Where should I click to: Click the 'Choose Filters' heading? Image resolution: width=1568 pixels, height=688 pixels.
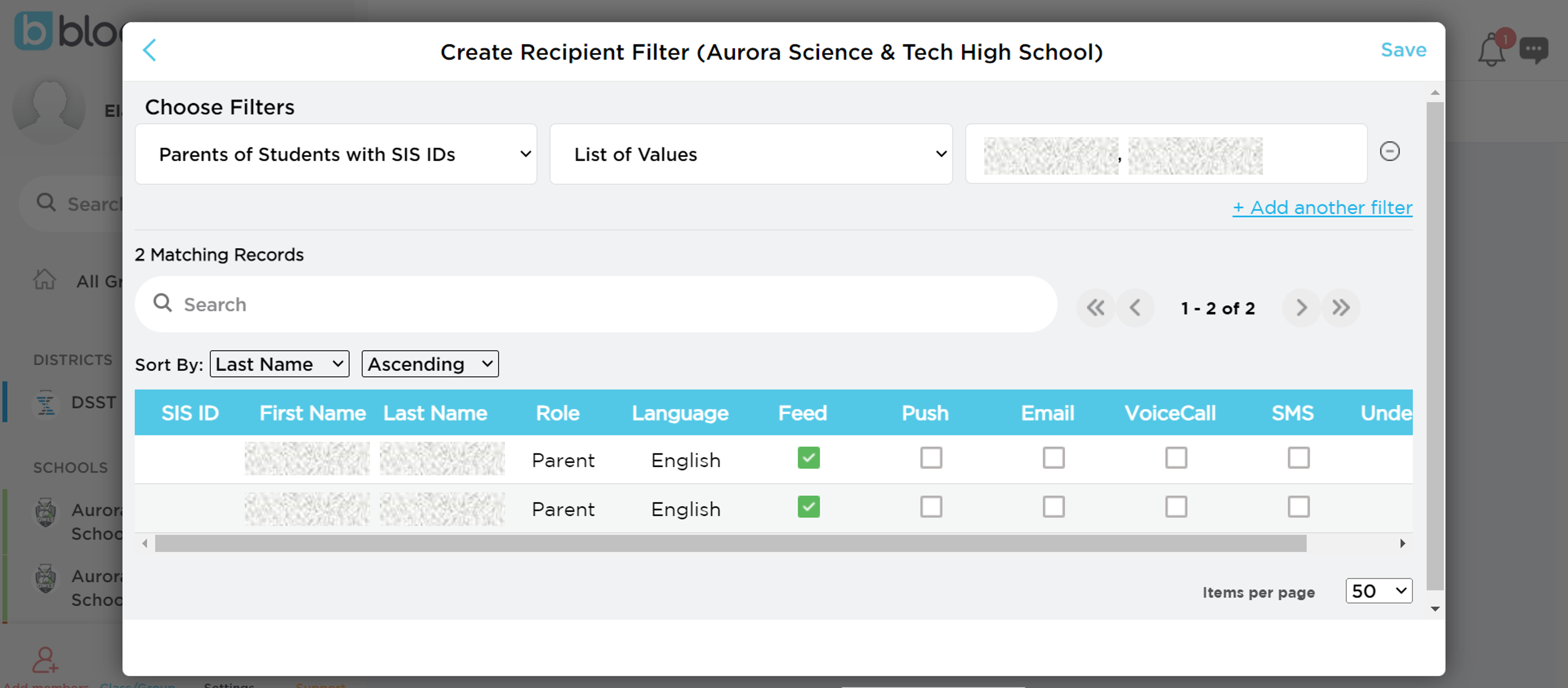[219, 107]
